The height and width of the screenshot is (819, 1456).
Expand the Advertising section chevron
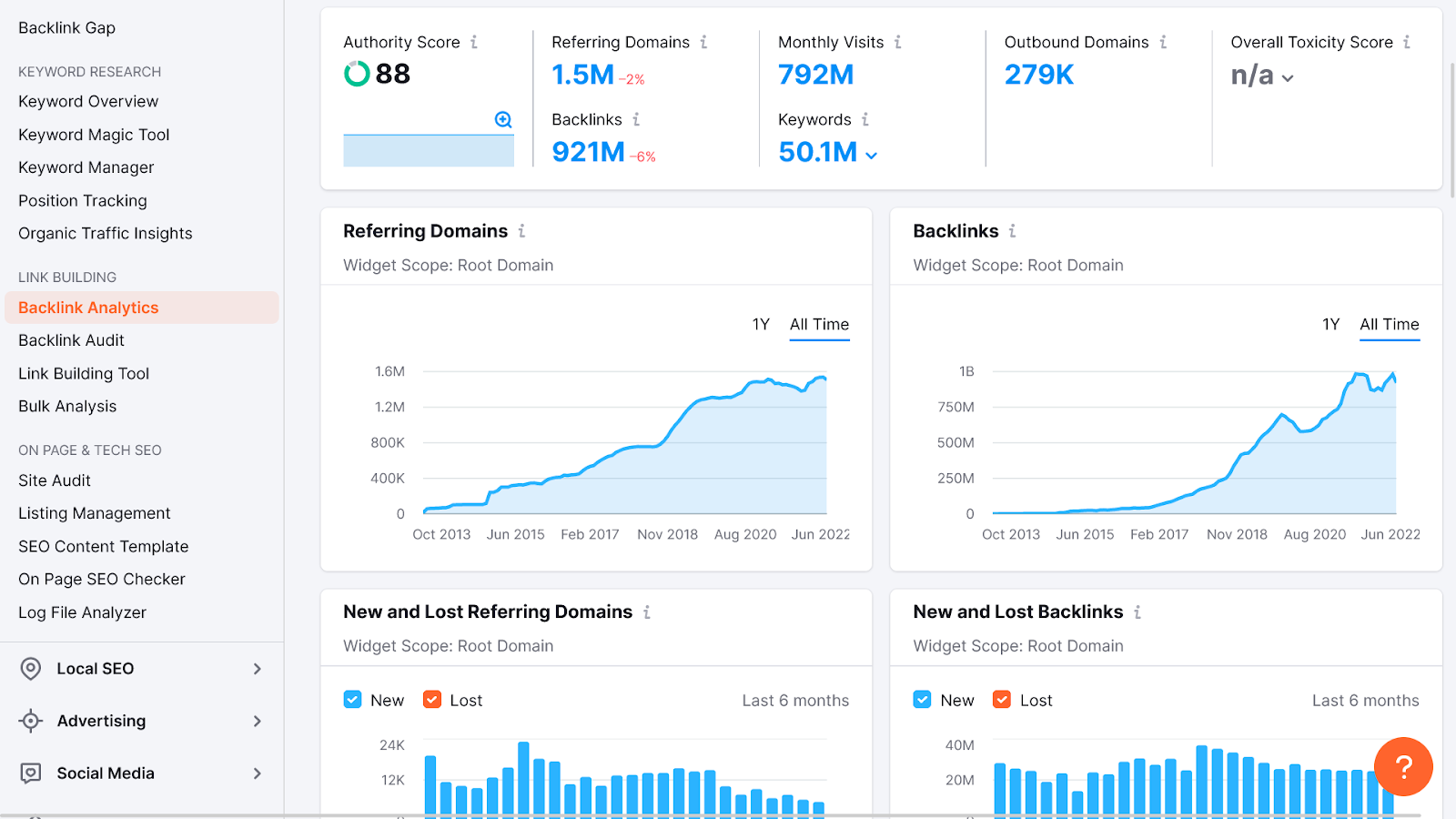point(258,721)
